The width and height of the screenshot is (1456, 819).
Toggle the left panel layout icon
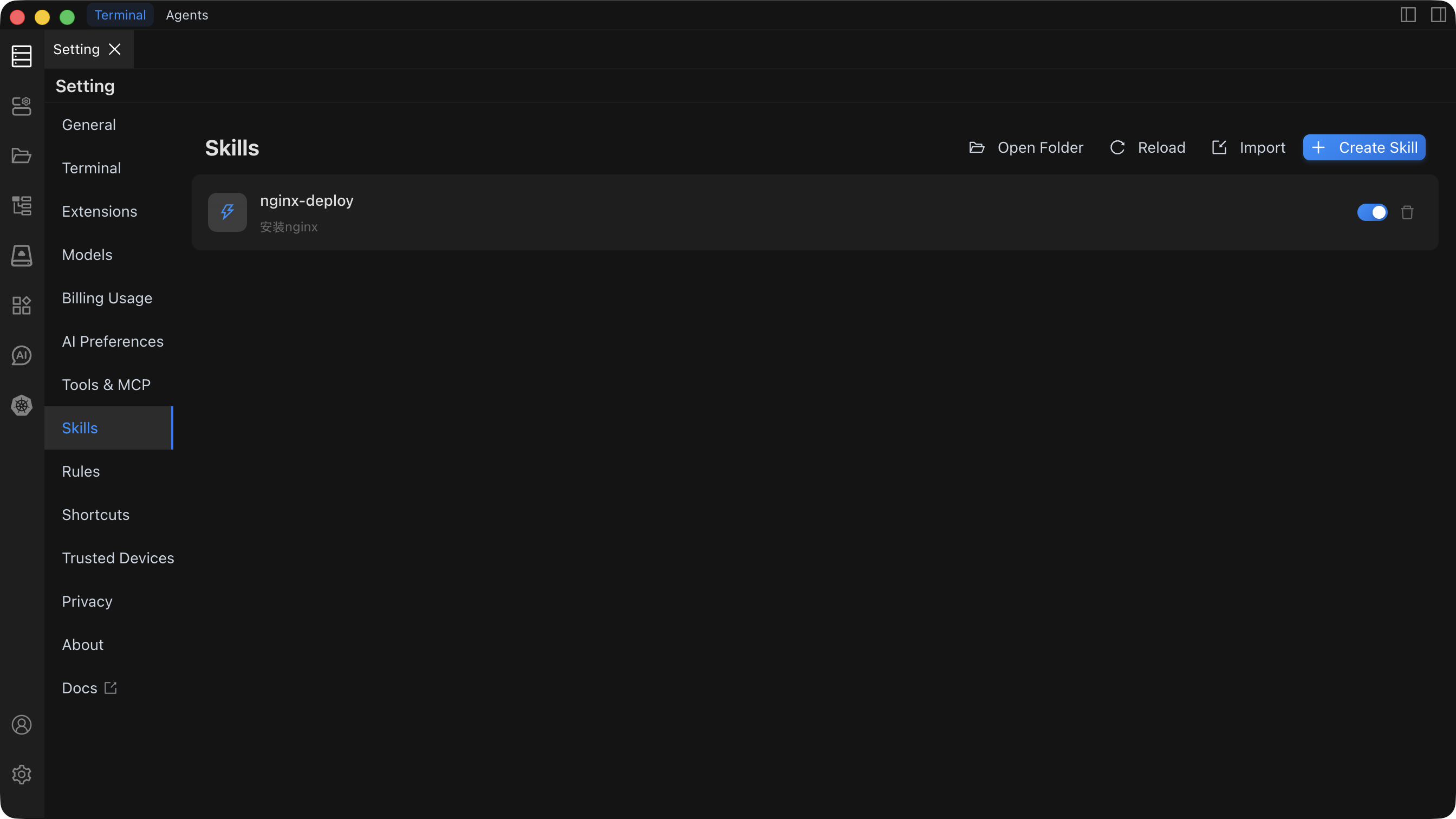[1408, 15]
